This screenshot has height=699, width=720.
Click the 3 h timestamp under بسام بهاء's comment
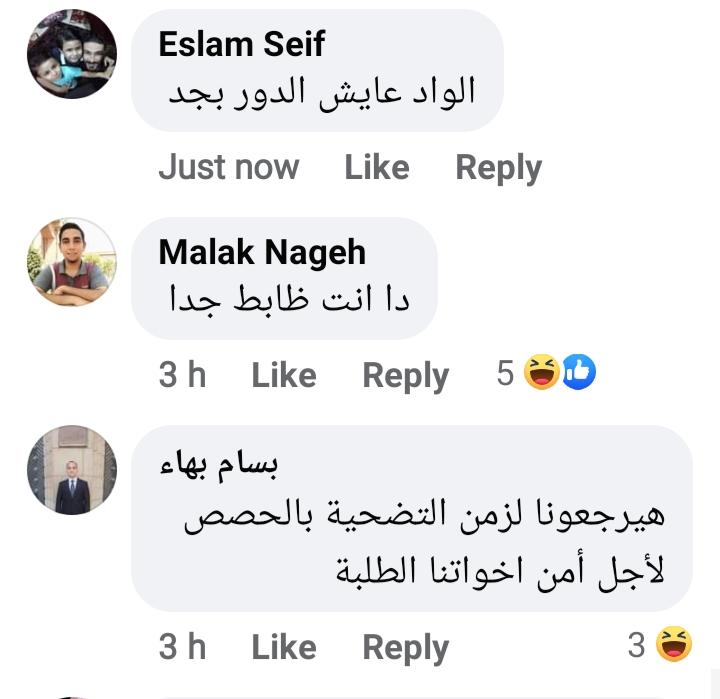(182, 647)
